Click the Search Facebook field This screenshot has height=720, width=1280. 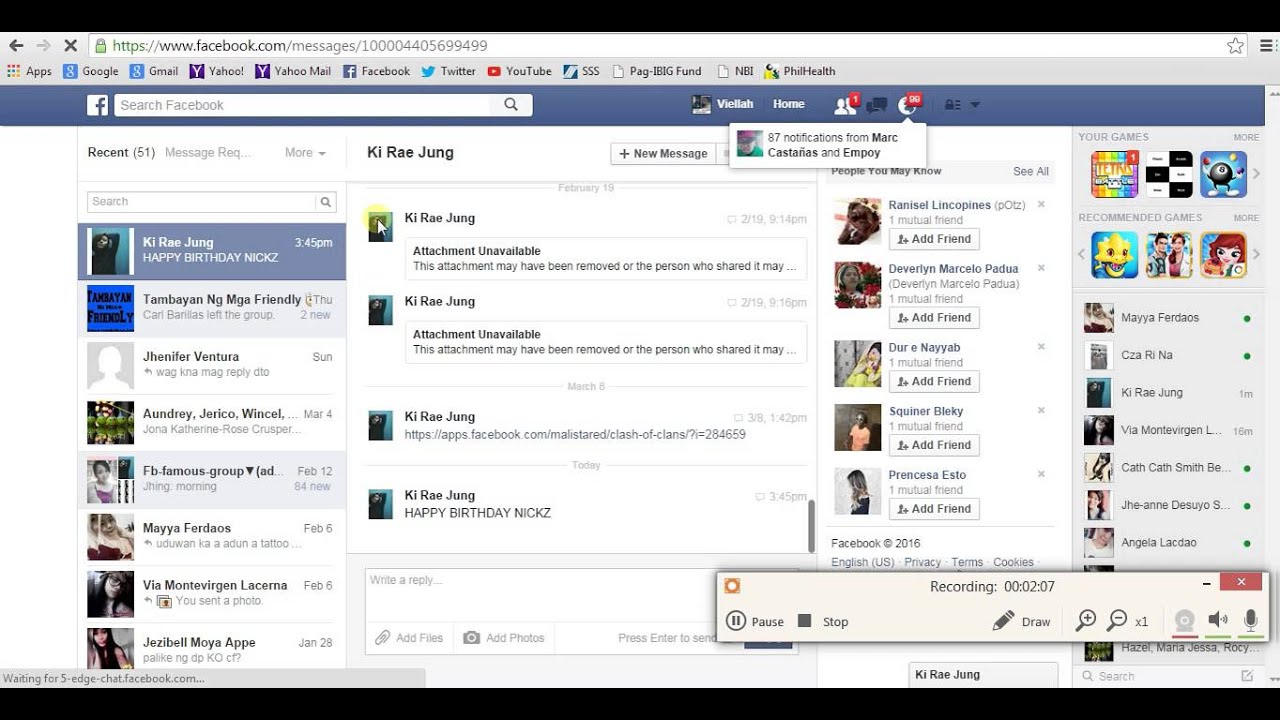(x=302, y=105)
